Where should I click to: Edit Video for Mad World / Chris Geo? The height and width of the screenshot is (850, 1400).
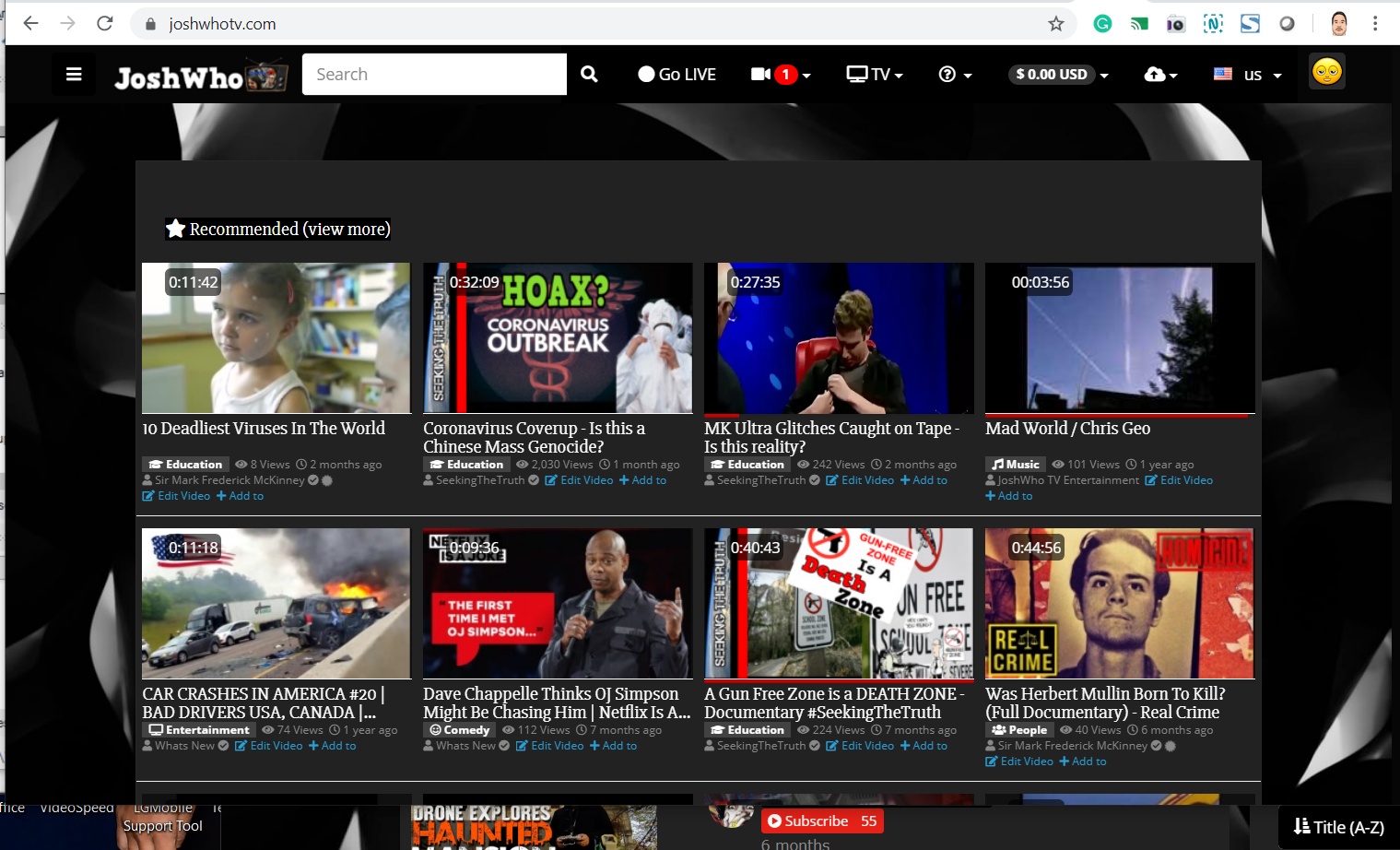(1179, 480)
